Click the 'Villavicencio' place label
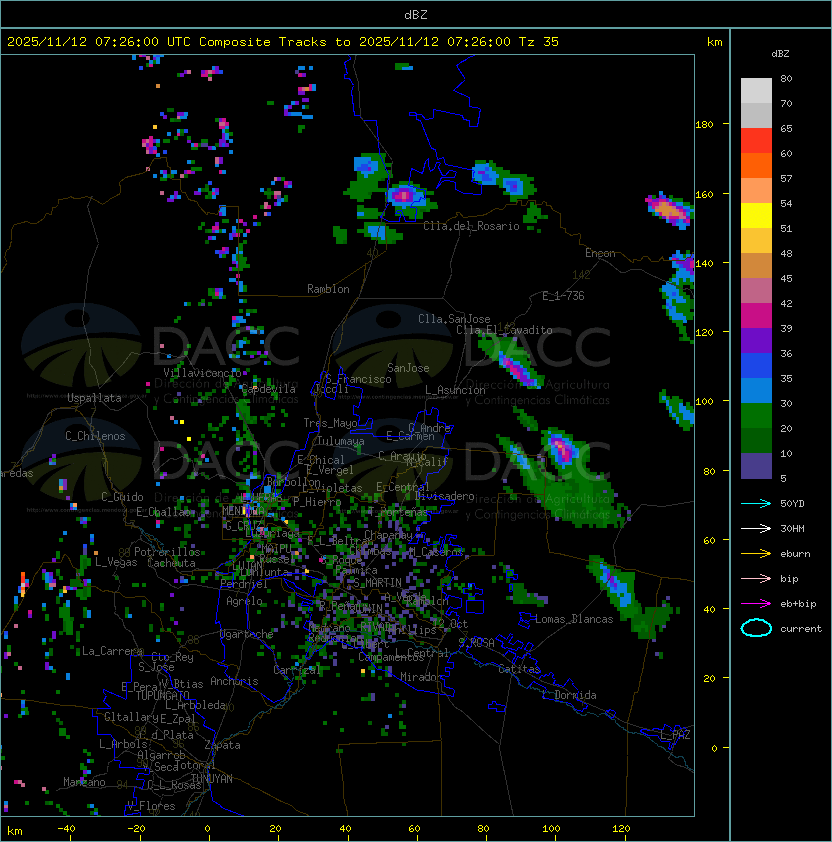This screenshot has width=832, height=842. coord(202,373)
